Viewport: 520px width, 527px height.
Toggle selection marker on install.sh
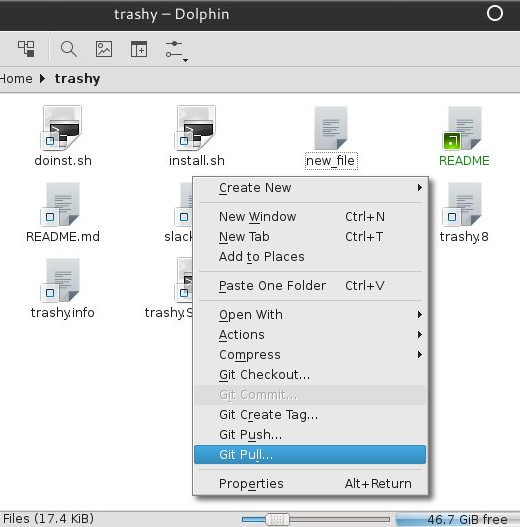click(184, 141)
